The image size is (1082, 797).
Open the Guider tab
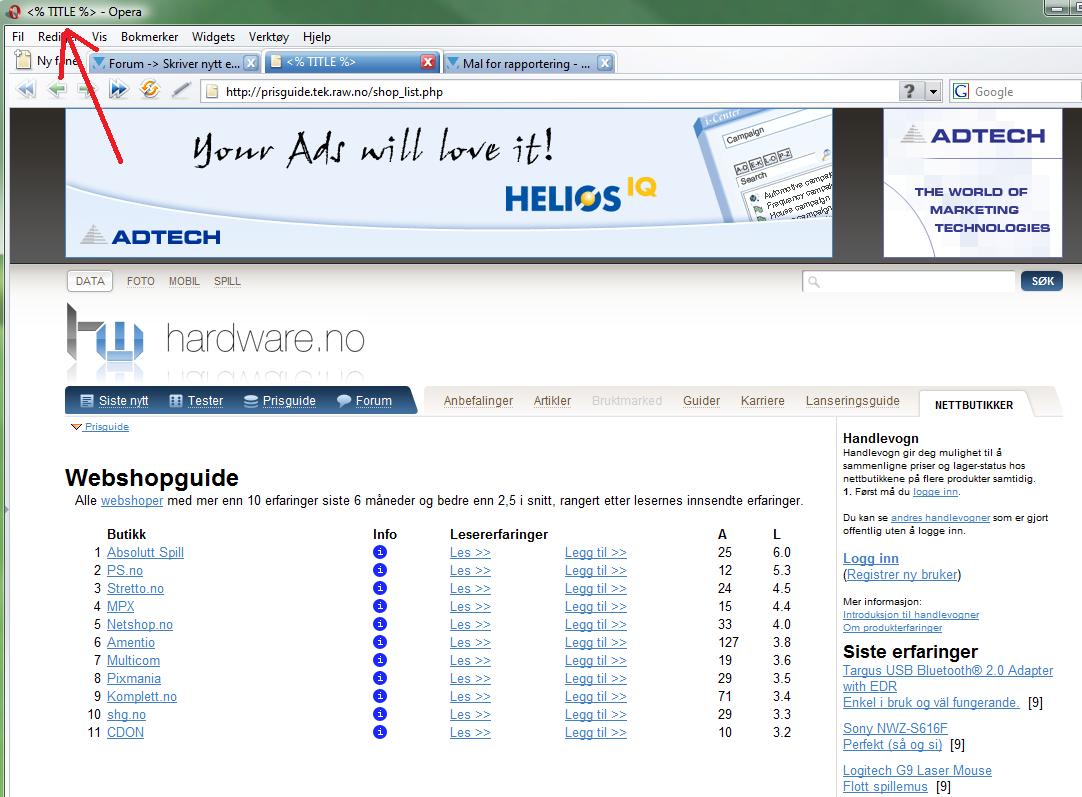point(701,400)
